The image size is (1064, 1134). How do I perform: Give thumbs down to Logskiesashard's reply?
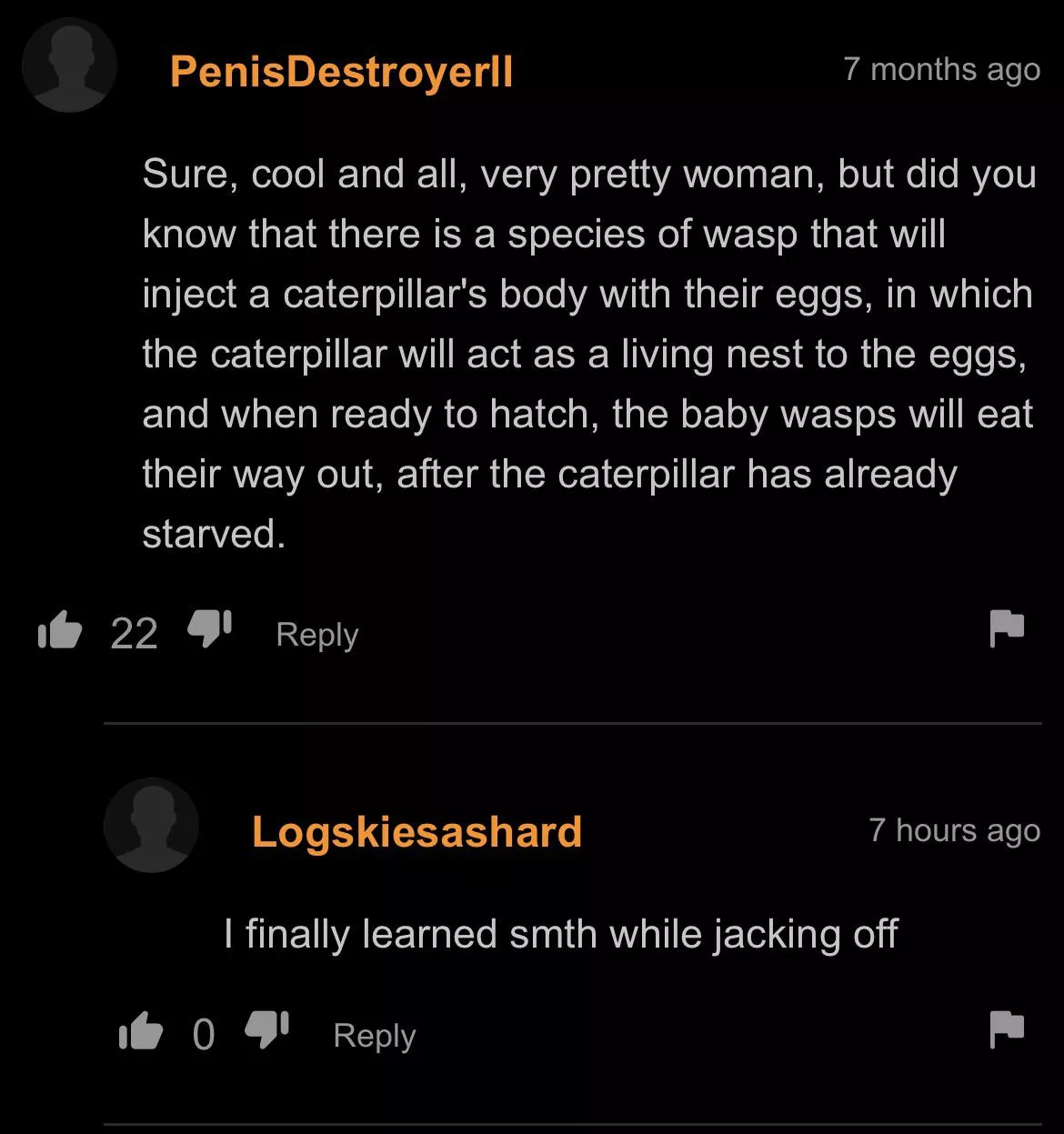(267, 1030)
